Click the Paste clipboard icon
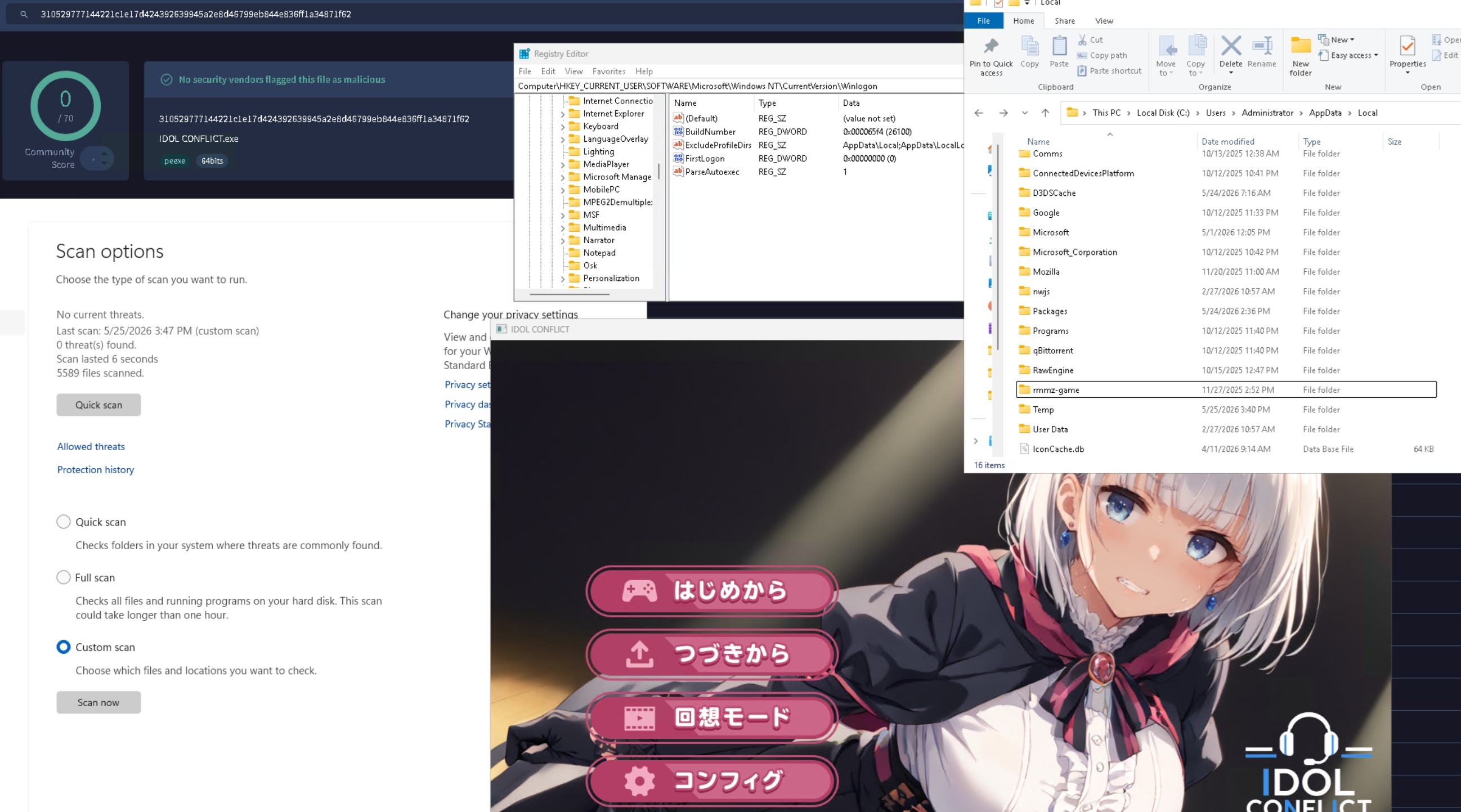 (1059, 47)
